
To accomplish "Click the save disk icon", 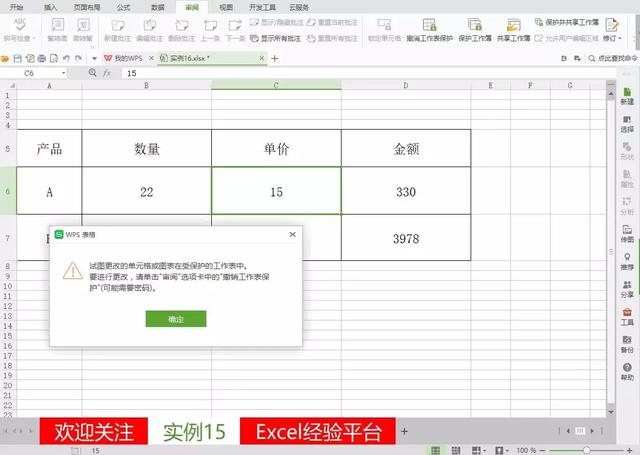I will 18,59.
